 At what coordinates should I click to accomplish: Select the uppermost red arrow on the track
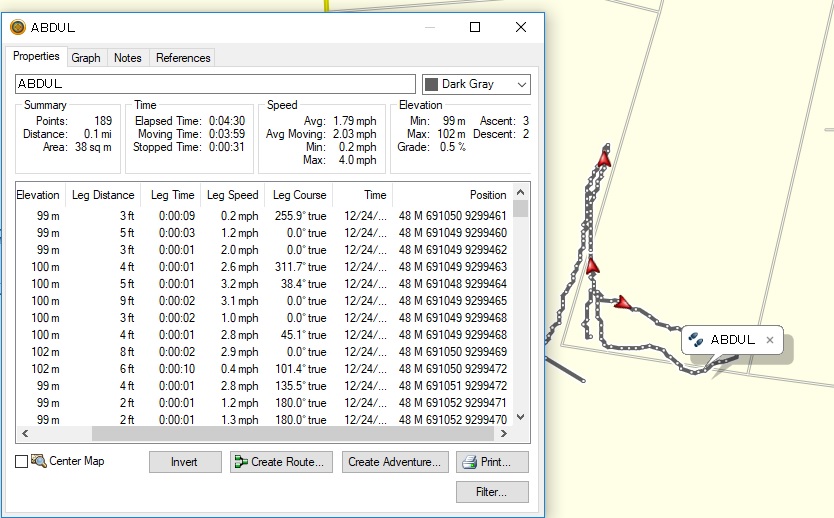coord(604,157)
